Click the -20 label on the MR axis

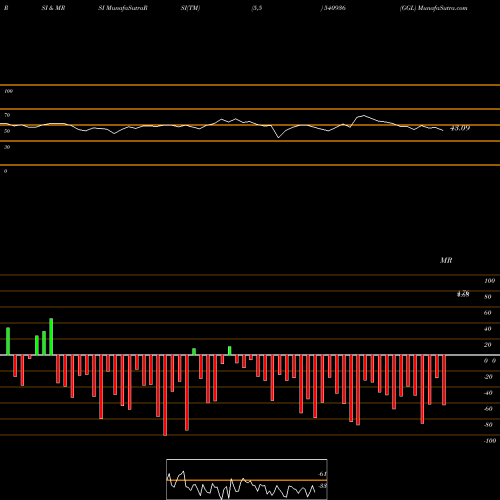click(488, 377)
